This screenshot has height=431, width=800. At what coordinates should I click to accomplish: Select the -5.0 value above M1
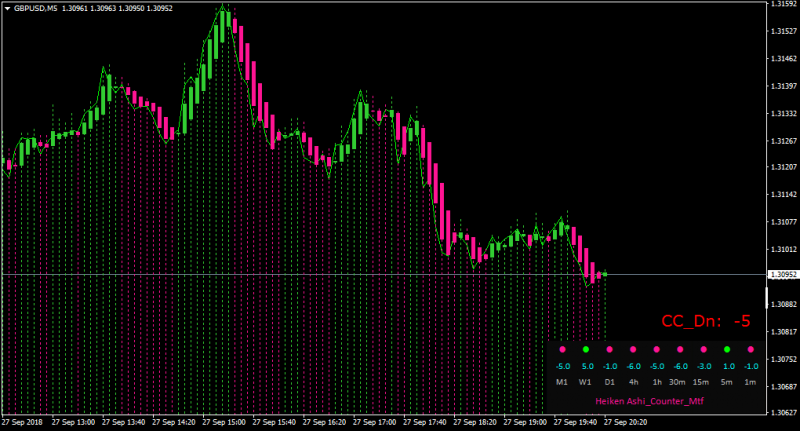coord(562,366)
